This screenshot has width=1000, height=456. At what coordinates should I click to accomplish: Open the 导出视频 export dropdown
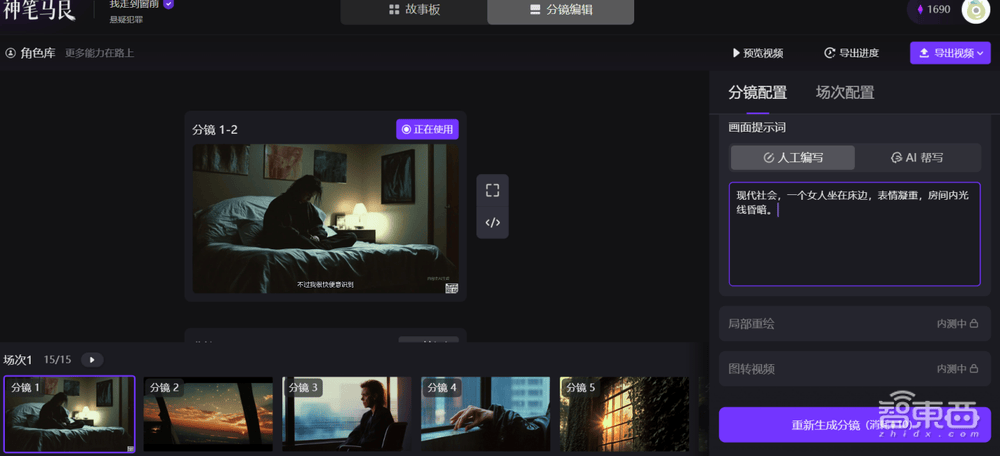(x=950, y=53)
